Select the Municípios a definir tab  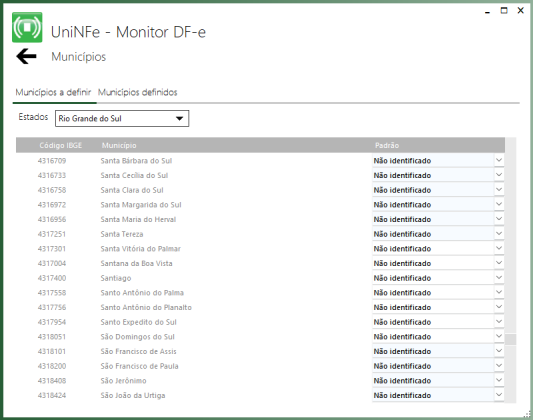coord(53,92)
